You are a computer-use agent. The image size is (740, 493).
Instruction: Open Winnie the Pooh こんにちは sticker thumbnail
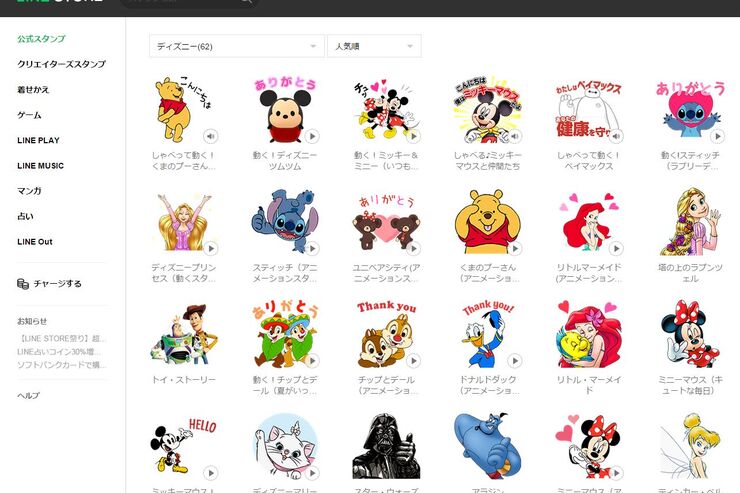(x=183, y=109)
